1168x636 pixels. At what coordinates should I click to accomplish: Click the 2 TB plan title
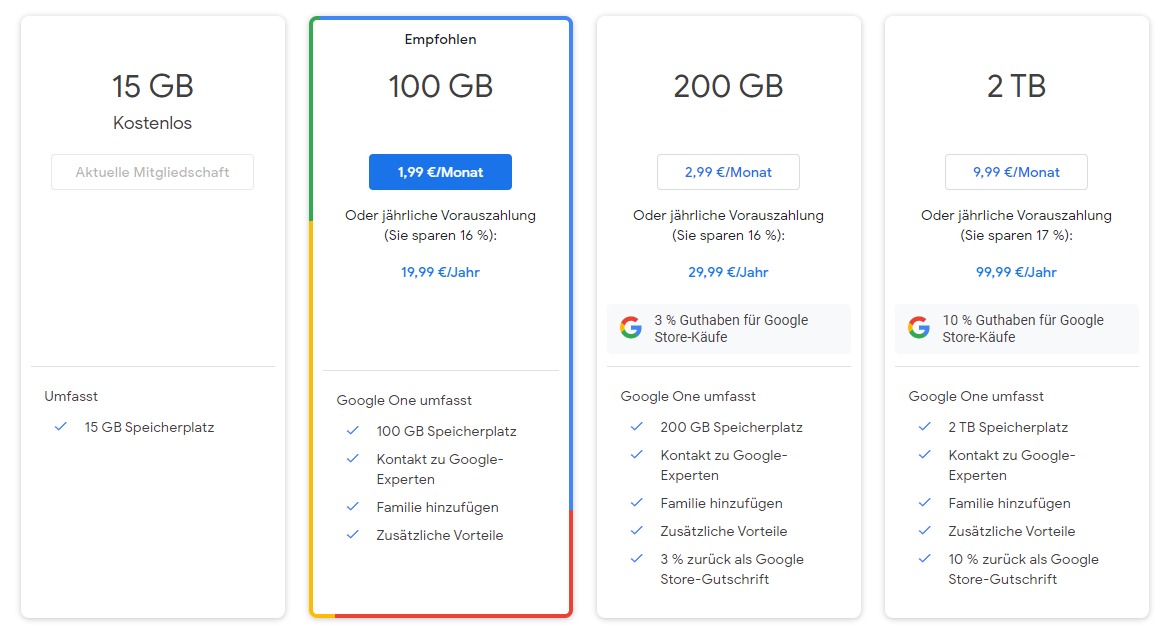tap(1016, 86)
